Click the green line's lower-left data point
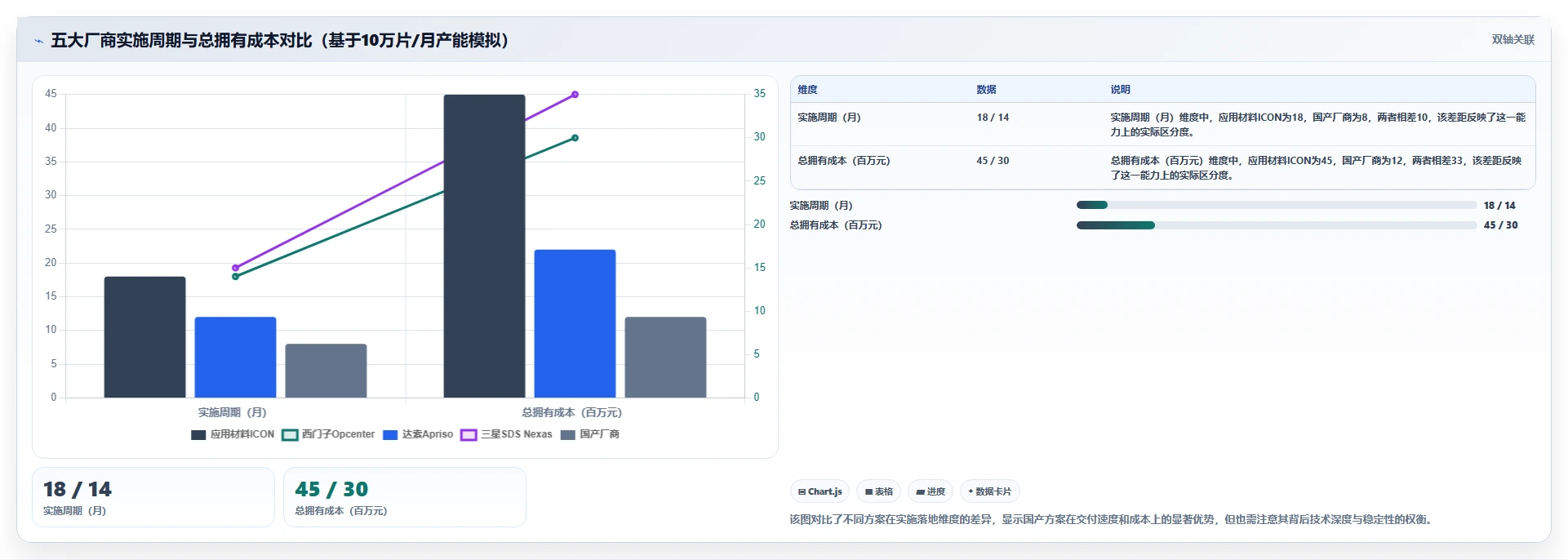The image size is (1568, 560). [x=235, y=277]
